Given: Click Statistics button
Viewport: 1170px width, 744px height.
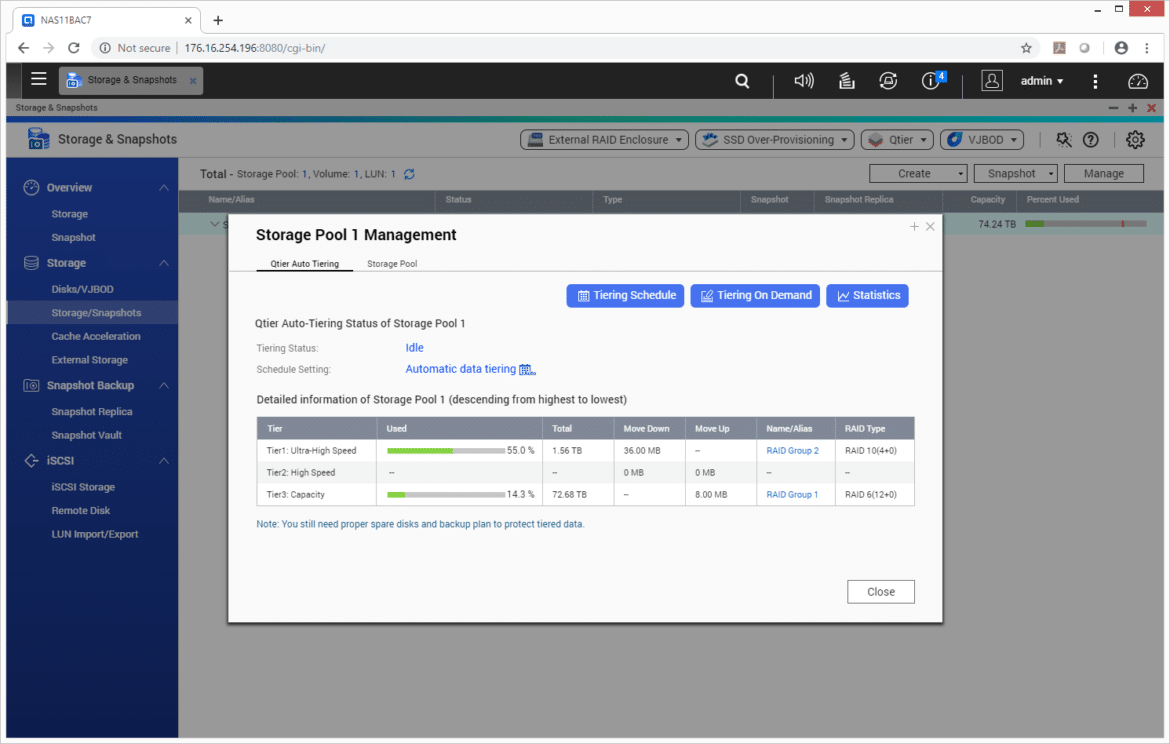Looking at the screenshot, I should 867,296.
